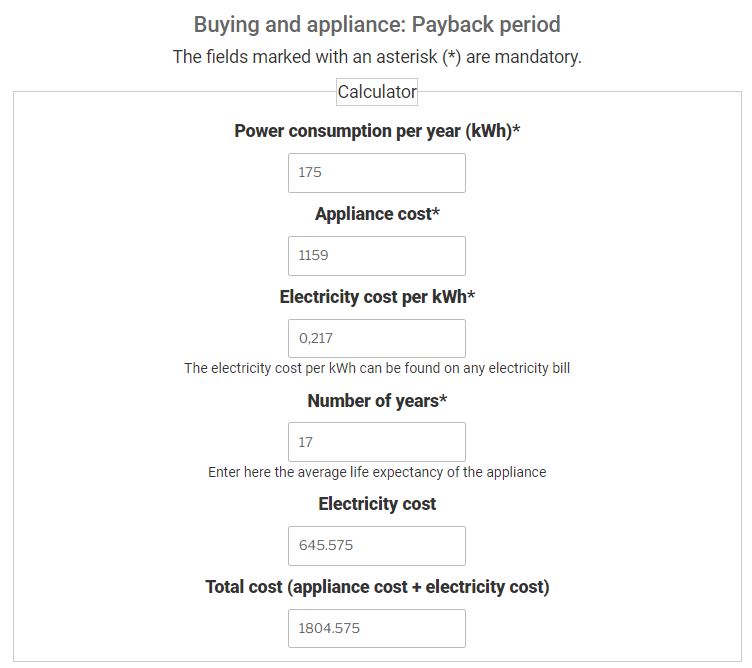Click the asterisk after 'Appliance cost'
The width and height of the screenshot is (752, 668).
pyautogui.click(x=436, y=212)
